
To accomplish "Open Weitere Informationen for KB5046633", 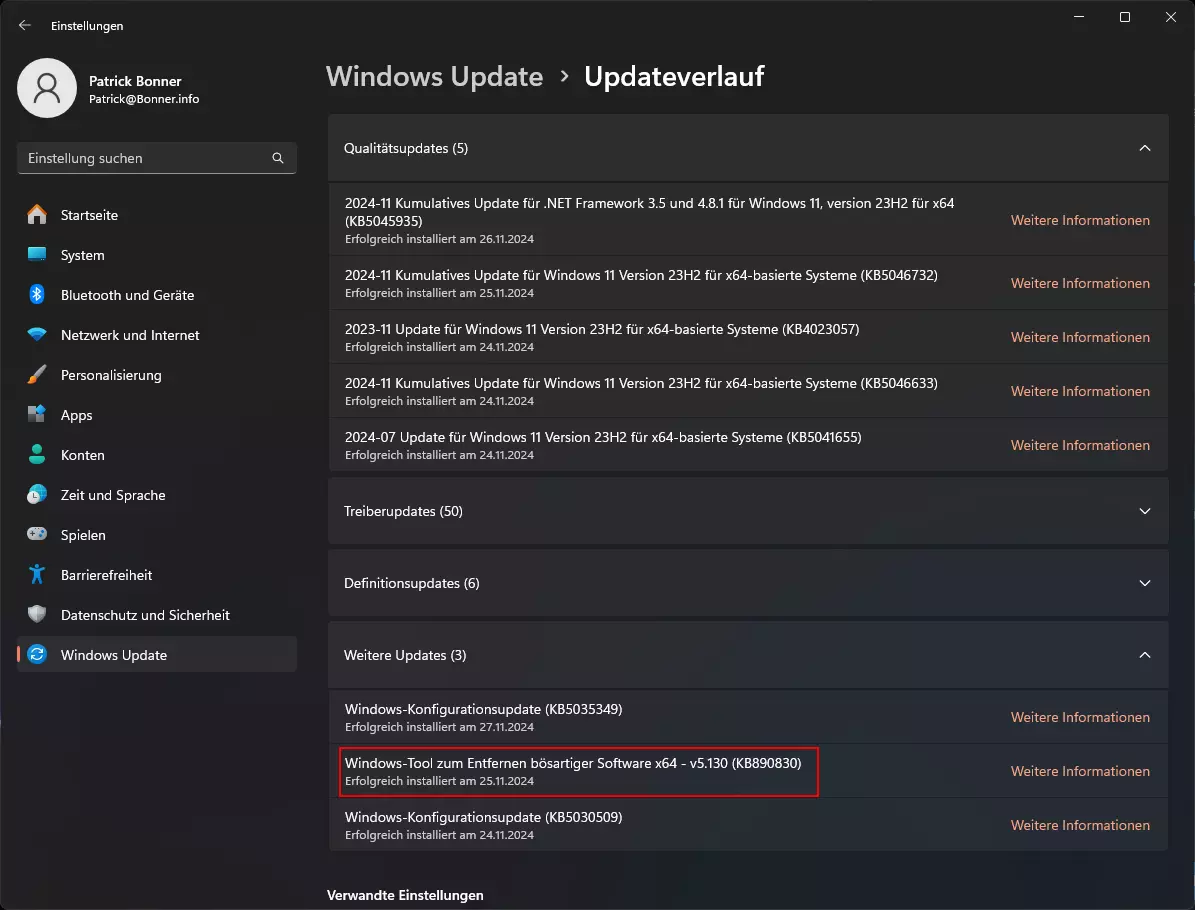I will pyautogui.click(x=1080, y=391).
